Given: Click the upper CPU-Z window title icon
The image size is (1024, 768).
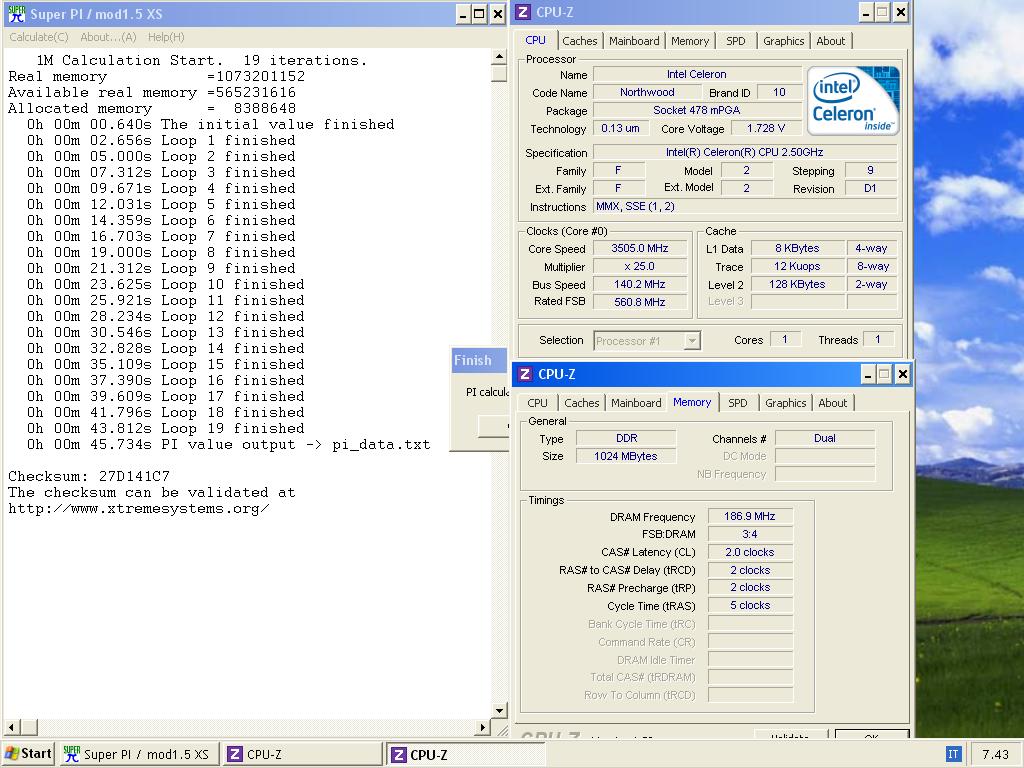Looking at the screenshot, I should [523, 12].
